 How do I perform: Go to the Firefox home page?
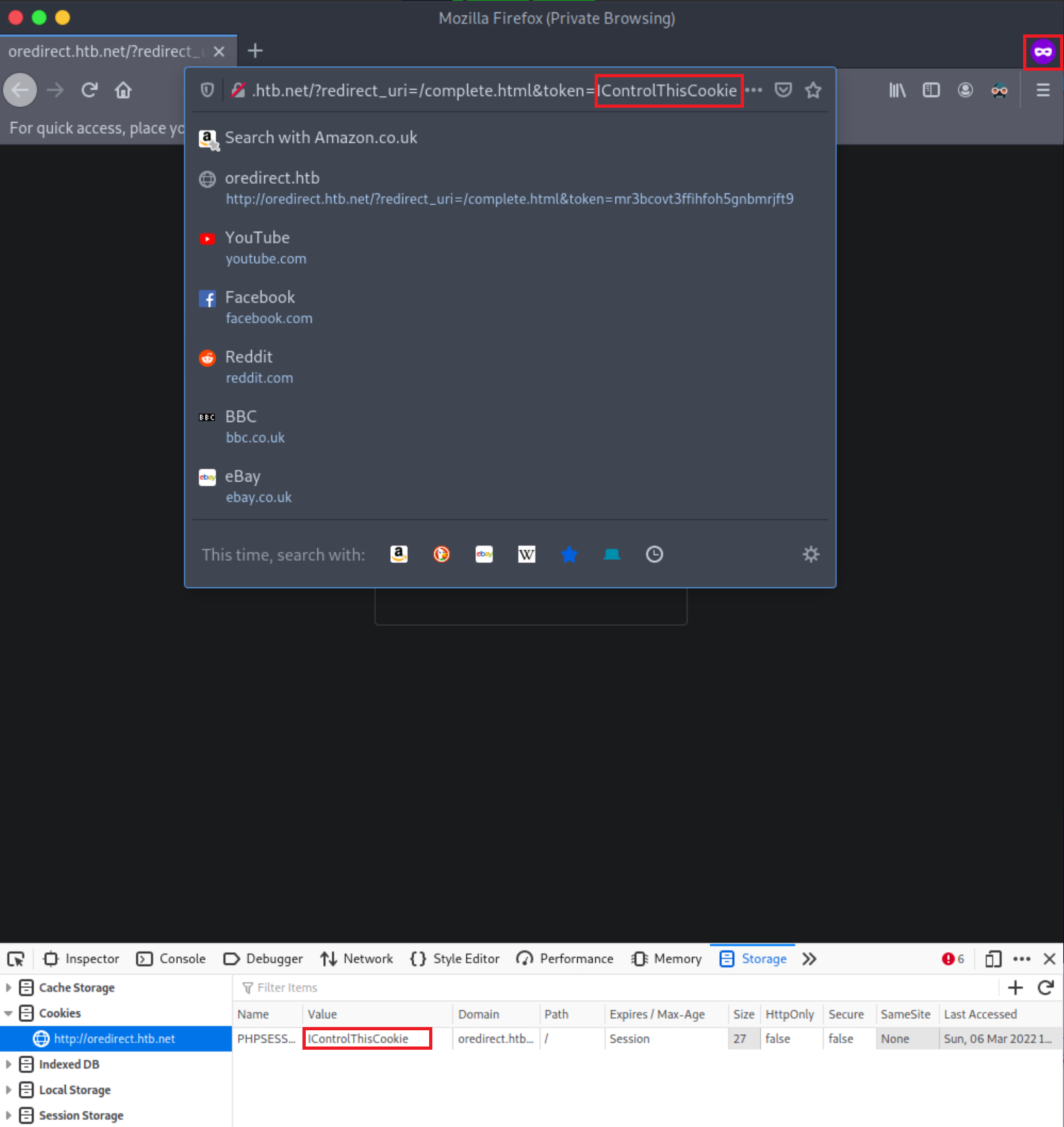[123, 90]
